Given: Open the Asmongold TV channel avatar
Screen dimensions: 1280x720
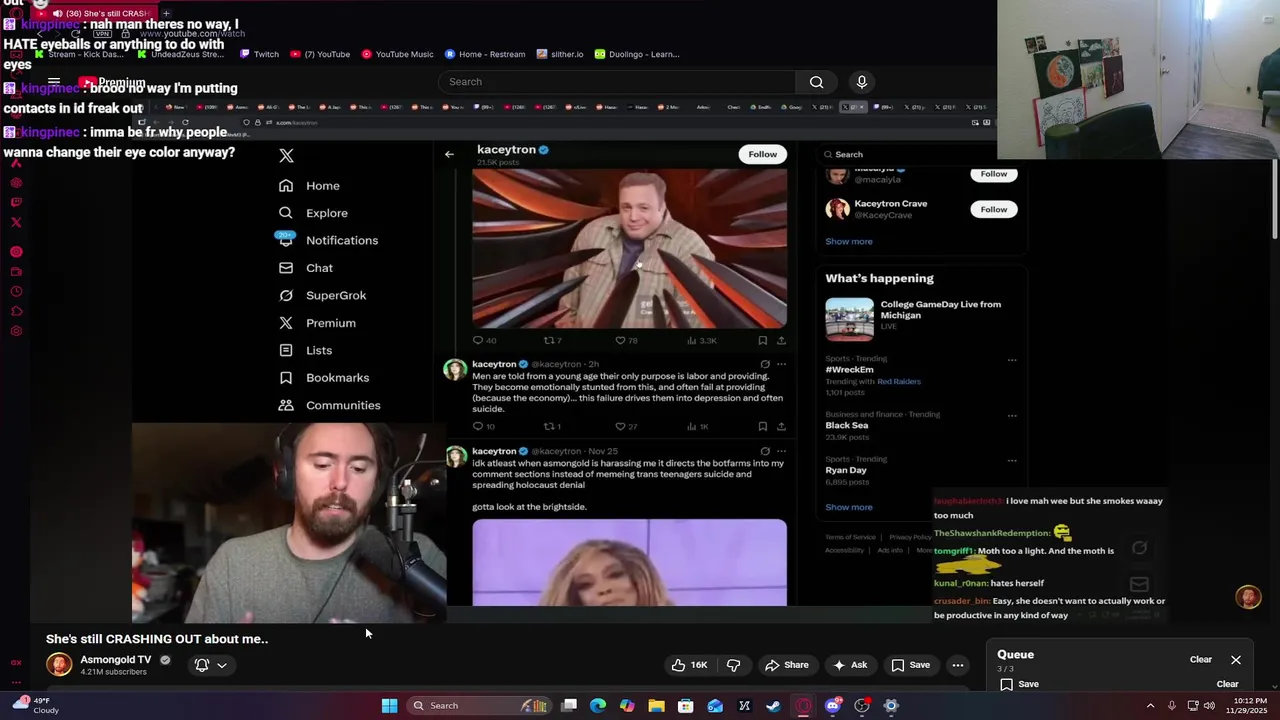Looking at the screenshot, I should [59, 665].
